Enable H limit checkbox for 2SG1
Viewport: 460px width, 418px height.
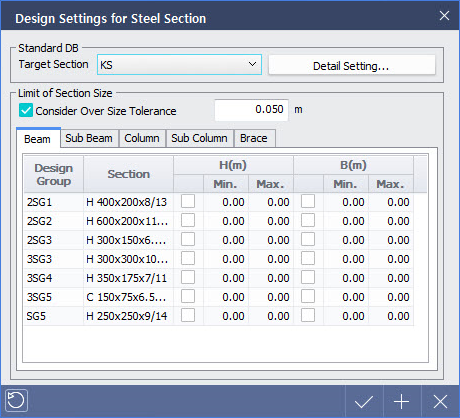(x=188, y=201)
